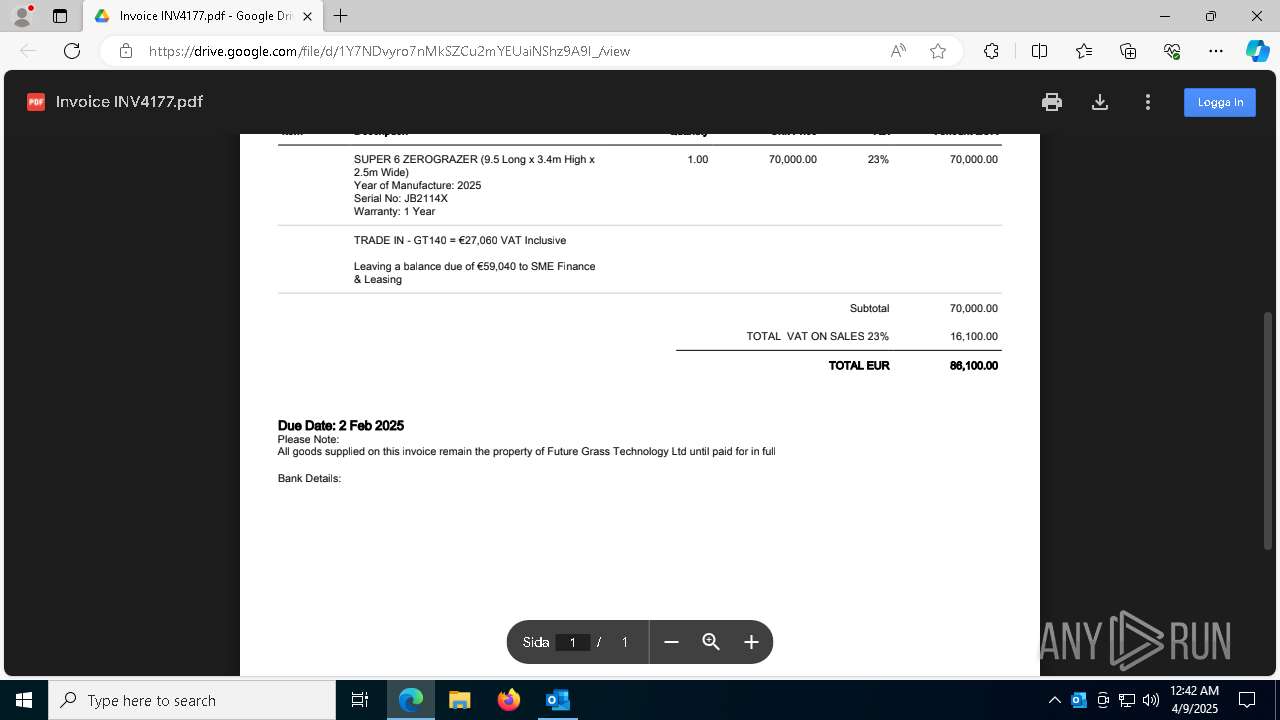Open File Explorer from the taskbar
Viewport: 1280px width, 720px height.
459,700
